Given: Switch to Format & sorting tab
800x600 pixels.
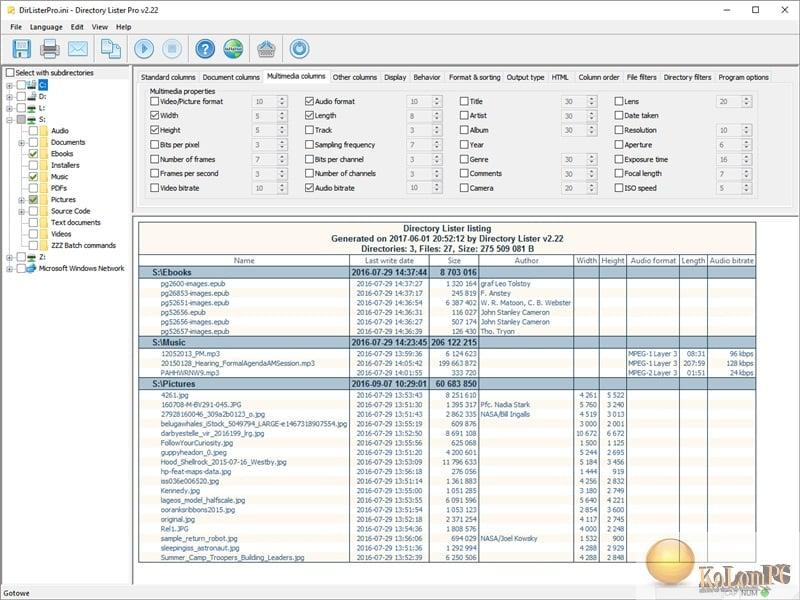Looking at the screenshot, I should 474,77.
